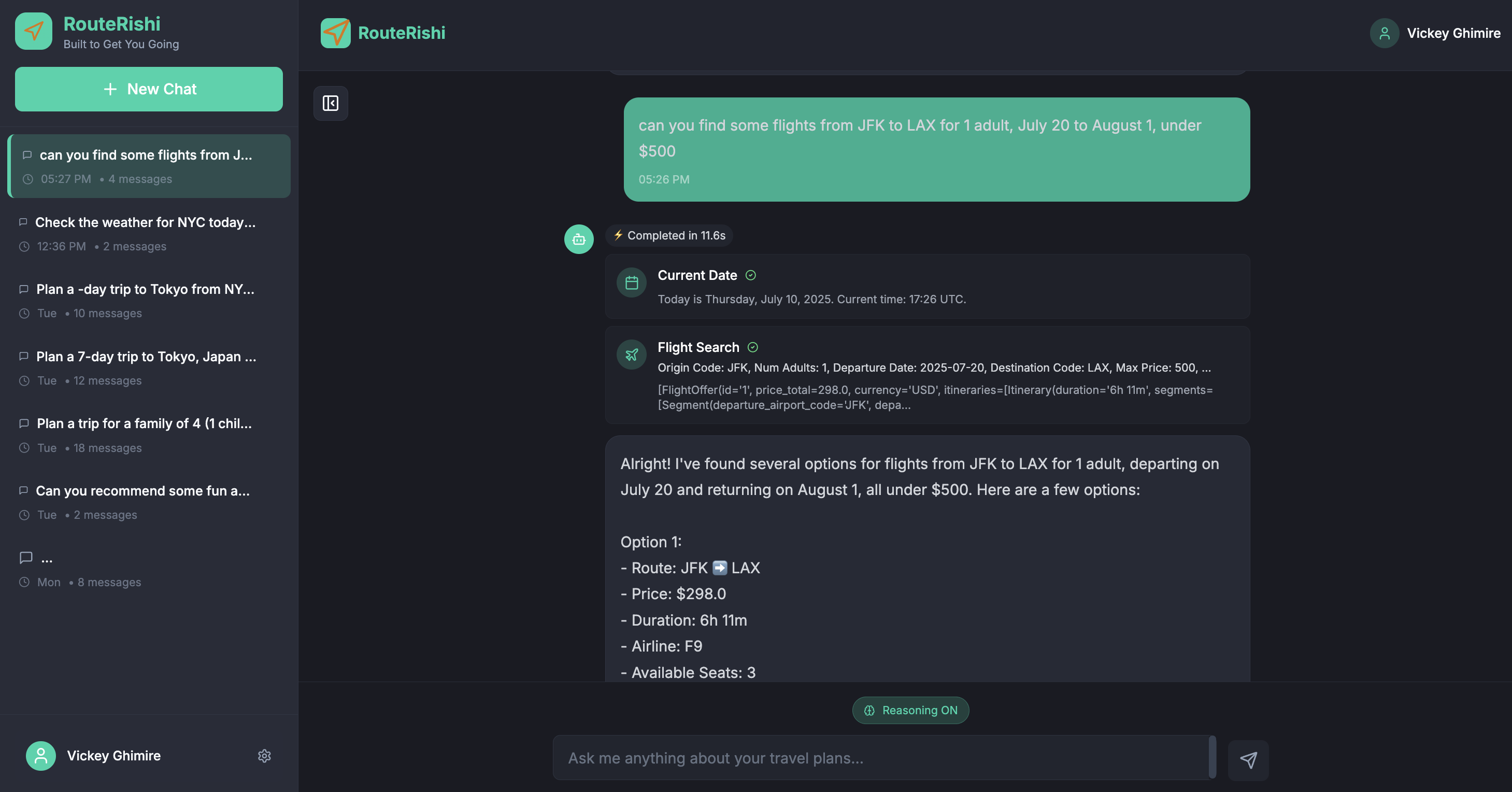Start a New Chat

tap(149, 89)
